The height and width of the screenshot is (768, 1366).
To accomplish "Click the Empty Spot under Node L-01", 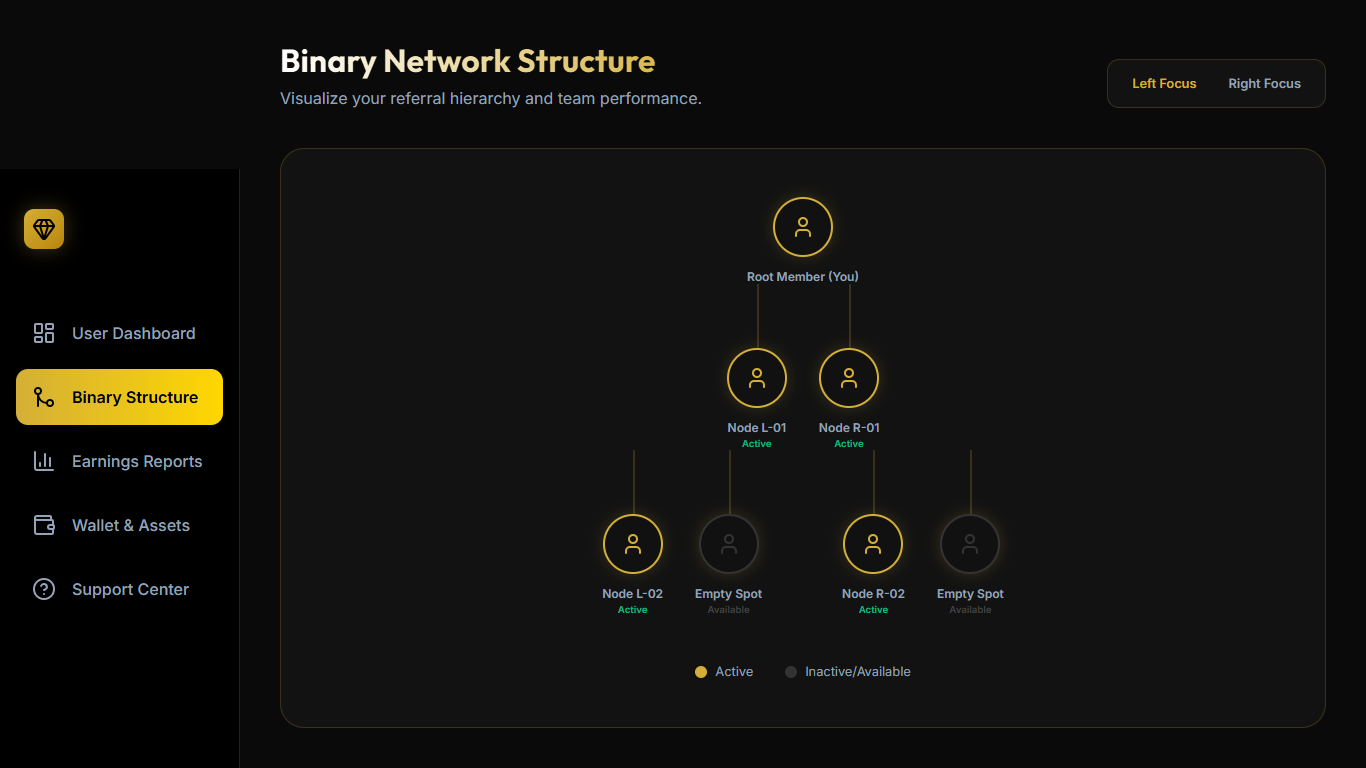I will click(729, 544).
